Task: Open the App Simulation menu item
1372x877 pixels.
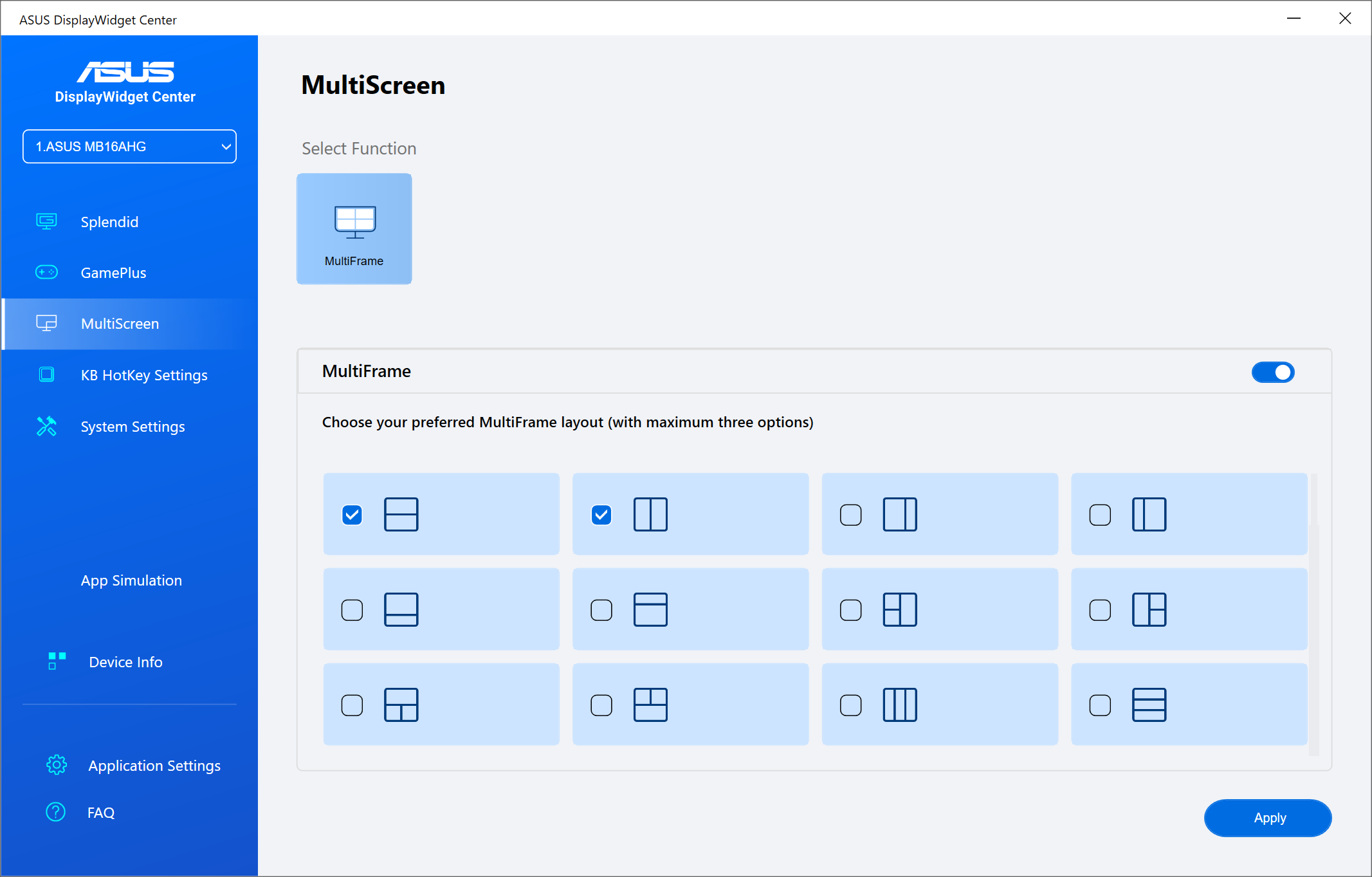Action: tap(130, 580)
